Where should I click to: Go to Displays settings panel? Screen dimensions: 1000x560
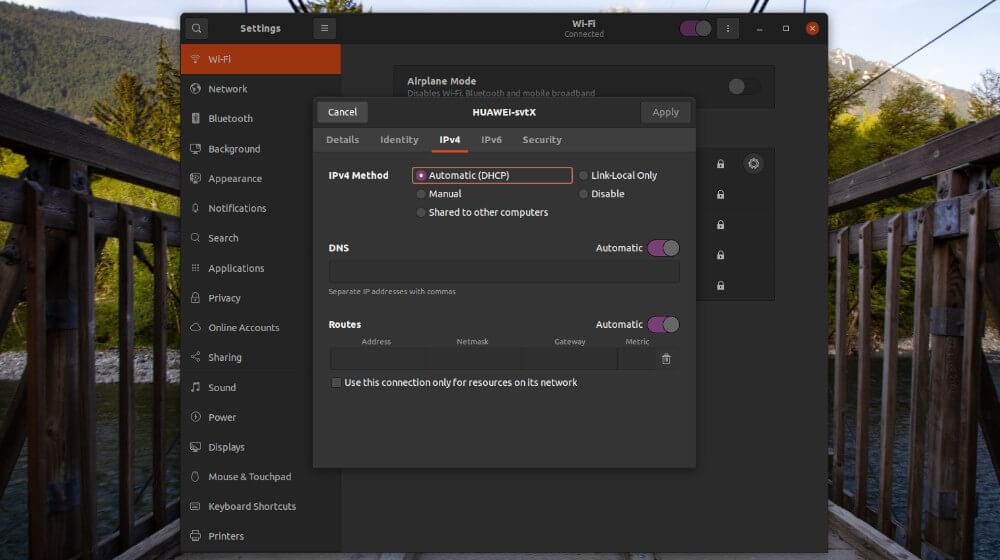click(x=226, y=447)
